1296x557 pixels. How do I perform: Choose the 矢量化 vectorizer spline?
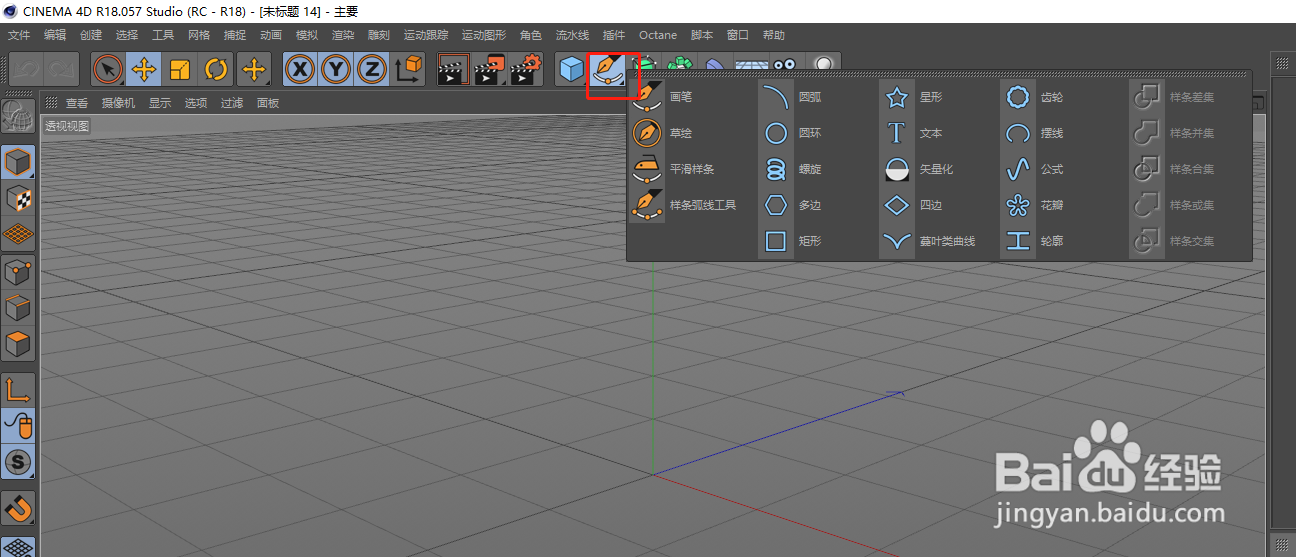tap(919, 169)
